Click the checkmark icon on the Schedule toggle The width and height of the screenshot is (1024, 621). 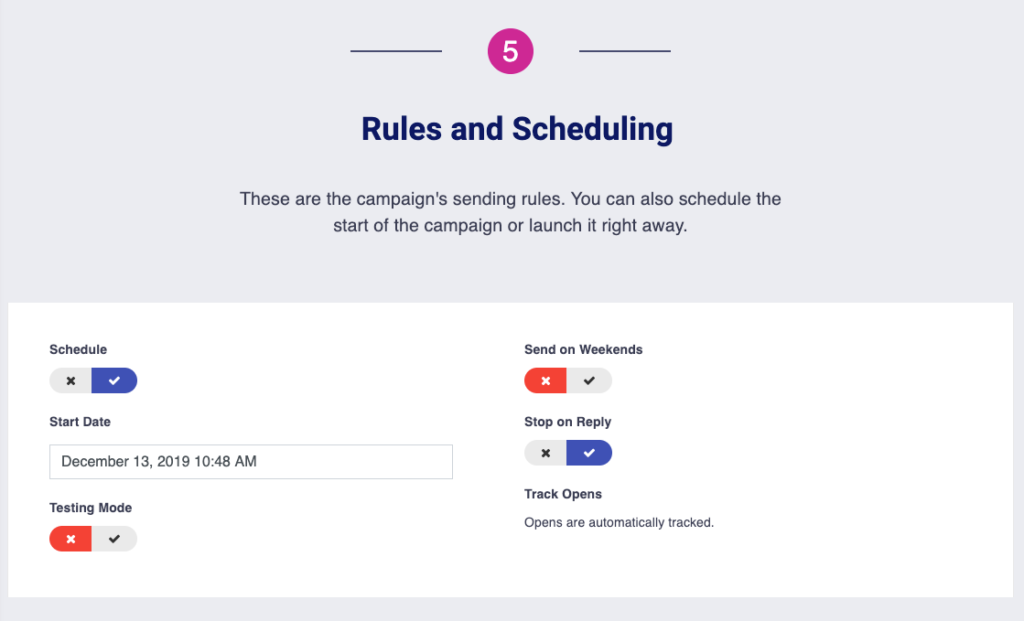(114, 380)
